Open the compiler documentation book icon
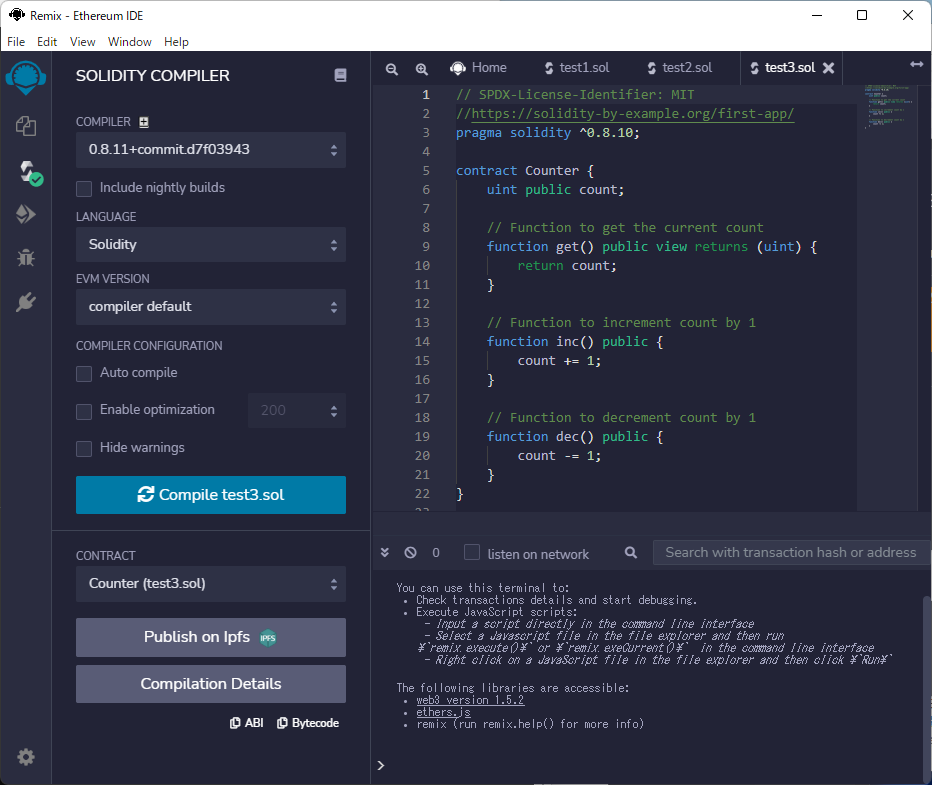The width and height of the screenshot is (932, 785). (x=340, y=76)
